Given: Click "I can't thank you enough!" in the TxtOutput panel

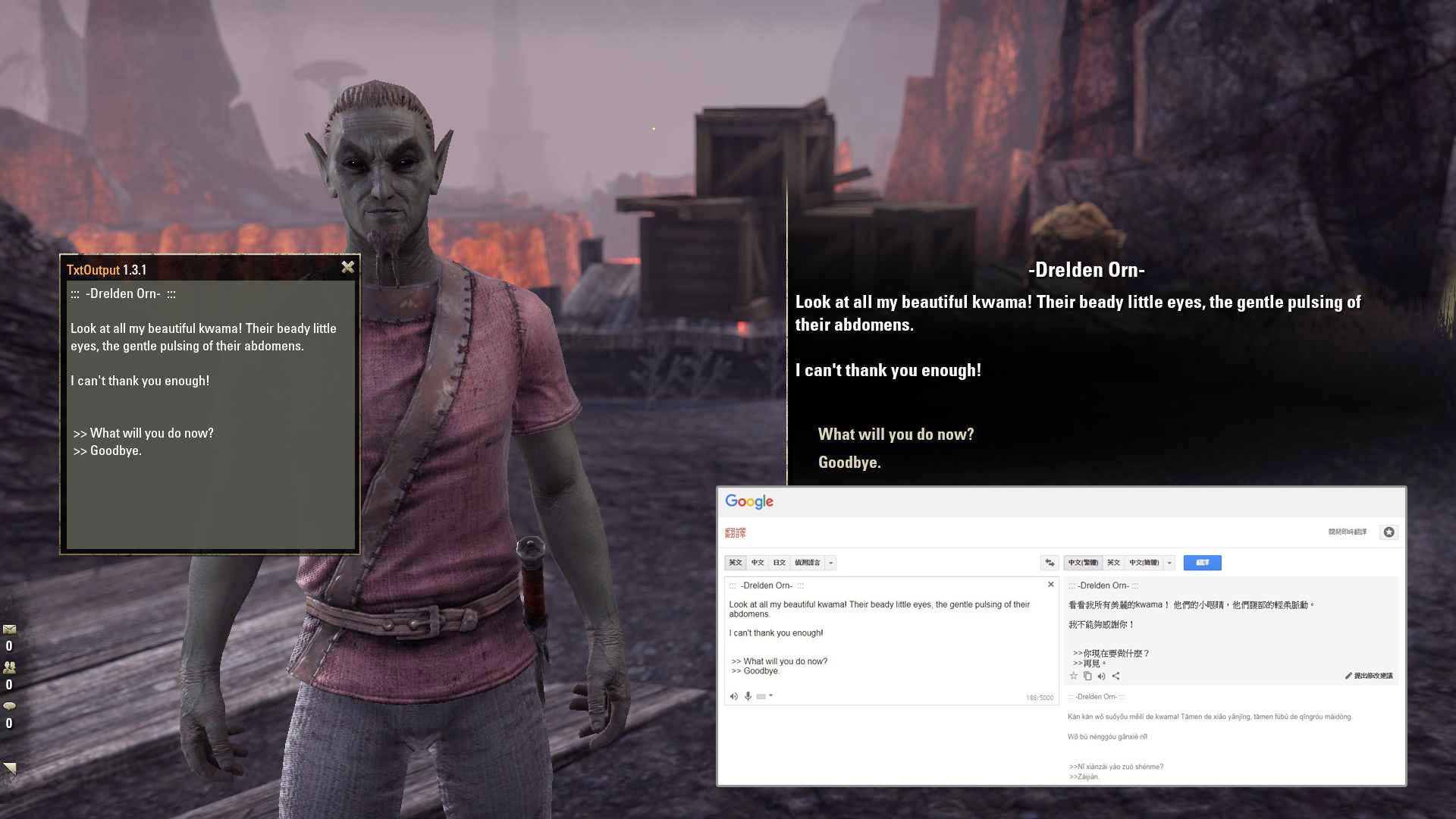Looking at the screenshot, I should (x=140, y=381).
